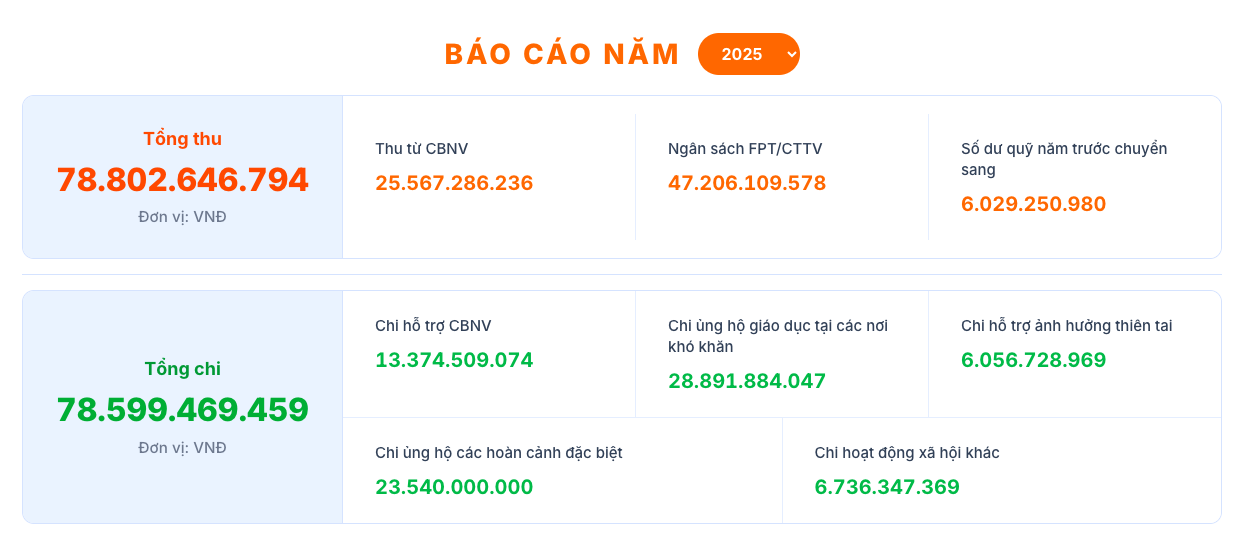Select the amount 13.374.509.074

click(454, 360)
